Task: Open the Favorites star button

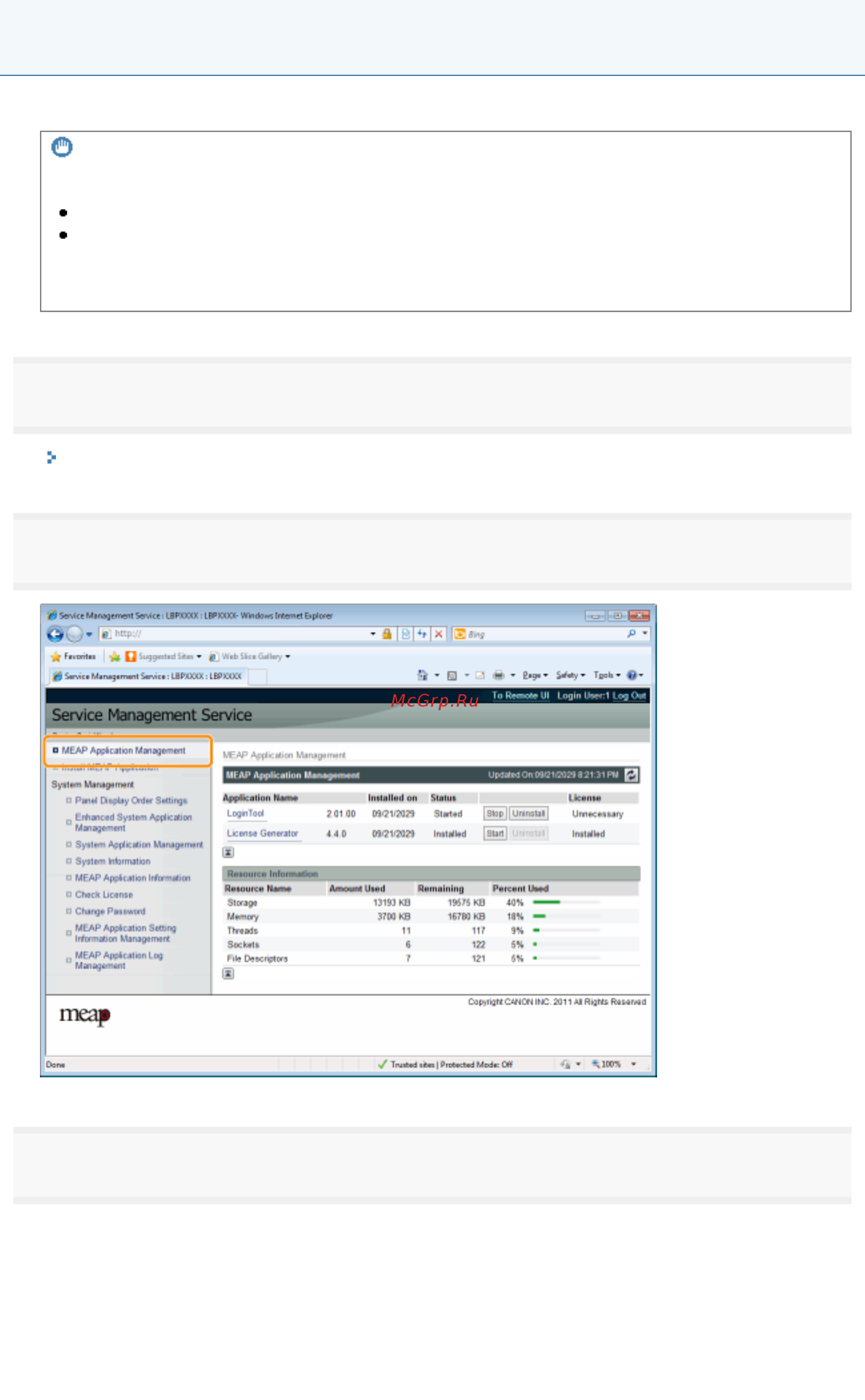Action: pyautogui.click(x=73, y=656)
